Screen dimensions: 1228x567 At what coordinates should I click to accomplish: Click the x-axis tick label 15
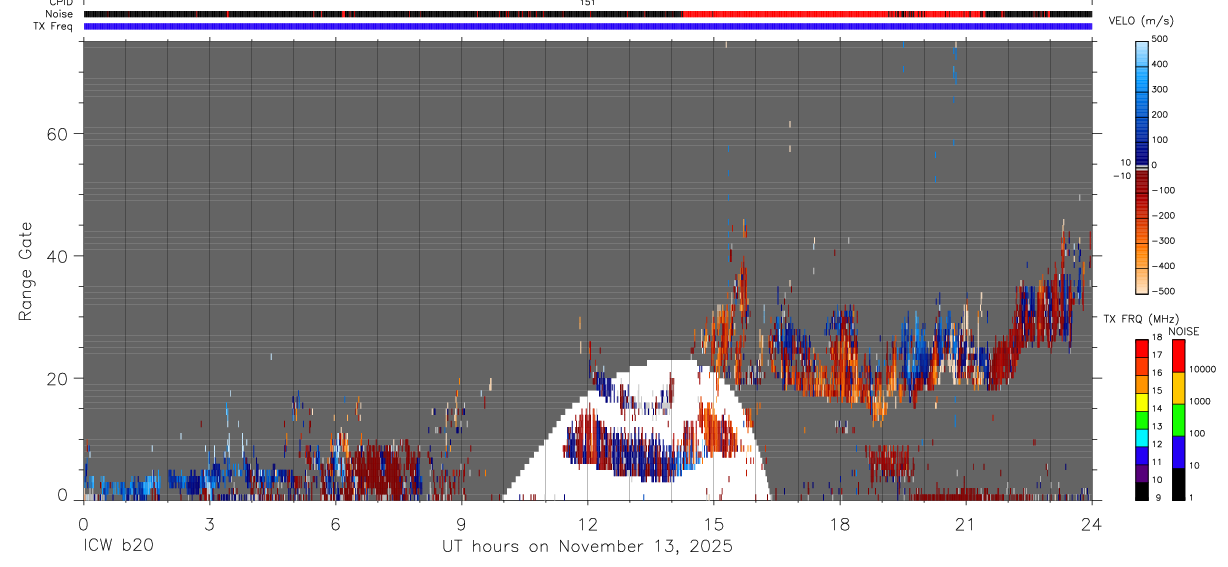[x=714, y=523]
